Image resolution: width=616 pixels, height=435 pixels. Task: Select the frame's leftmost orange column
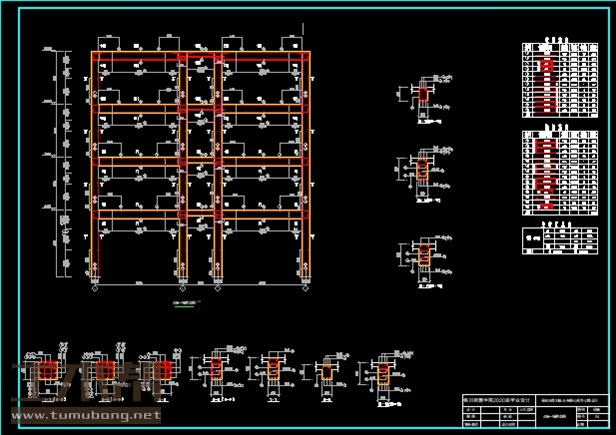(95, 170)
